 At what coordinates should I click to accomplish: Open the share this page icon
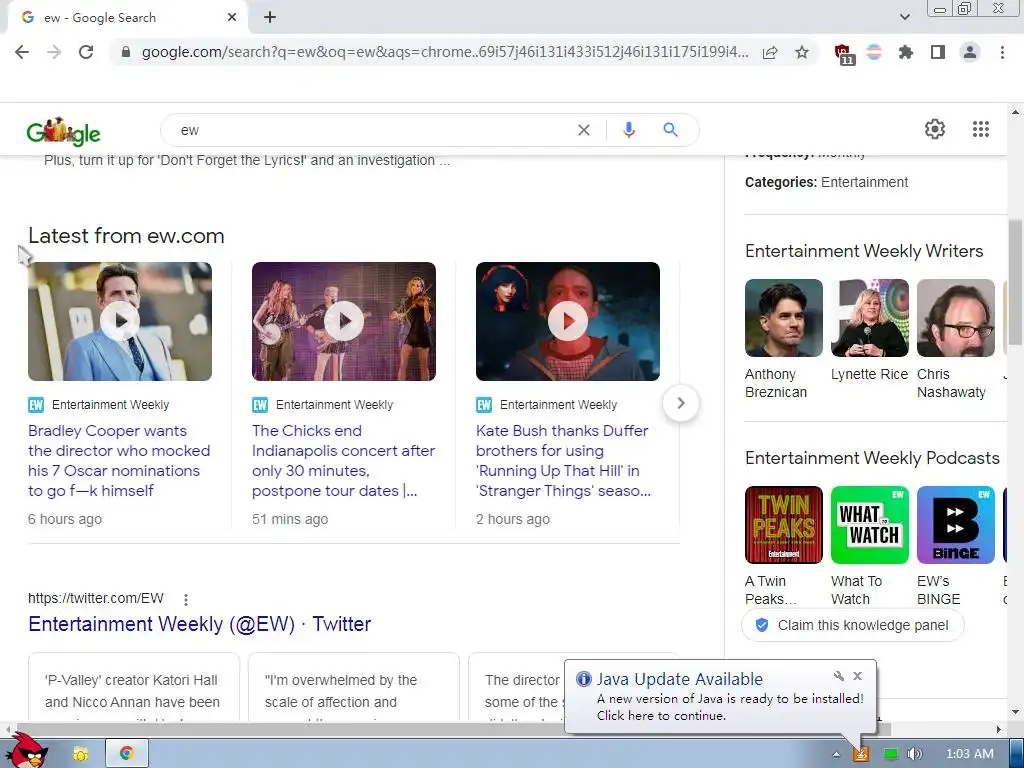coord(770,52)
